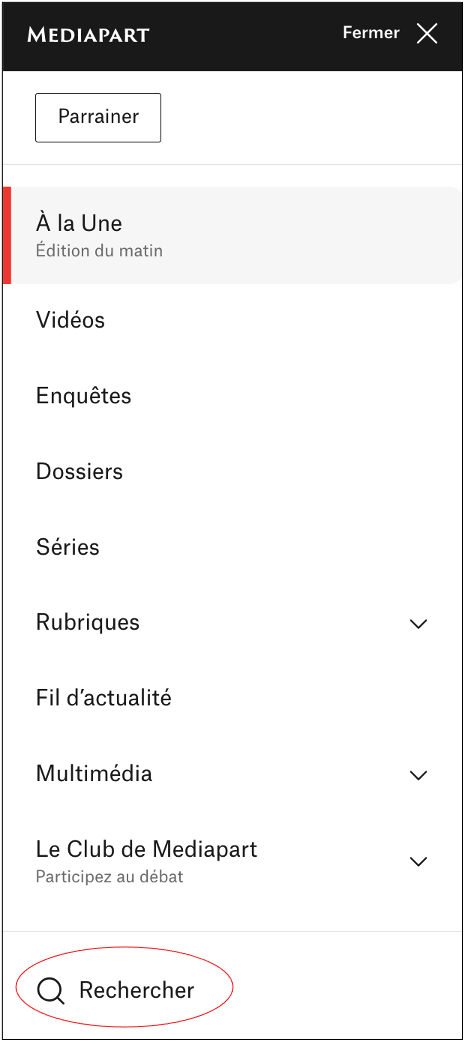Expand Le Club de Mediapart chevron
The width and height of the screenshot is (466, 1044).
(x=418, y=862)
